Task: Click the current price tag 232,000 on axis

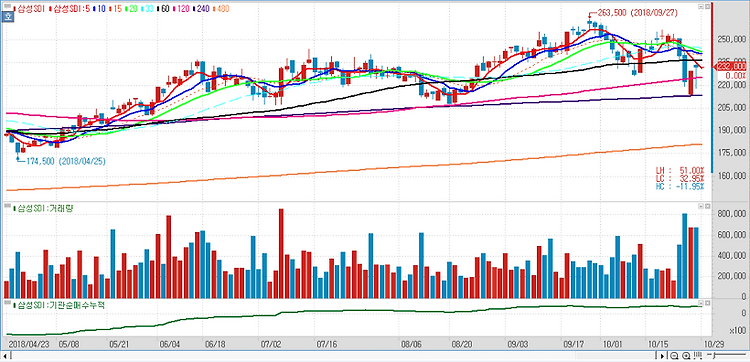Action: tap(731, 66)
